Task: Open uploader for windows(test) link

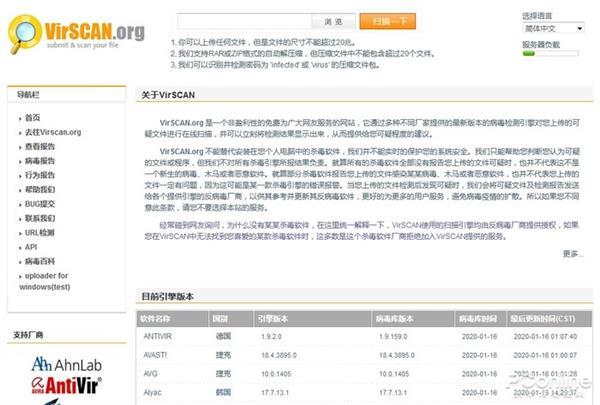Action: coord(45,281)
